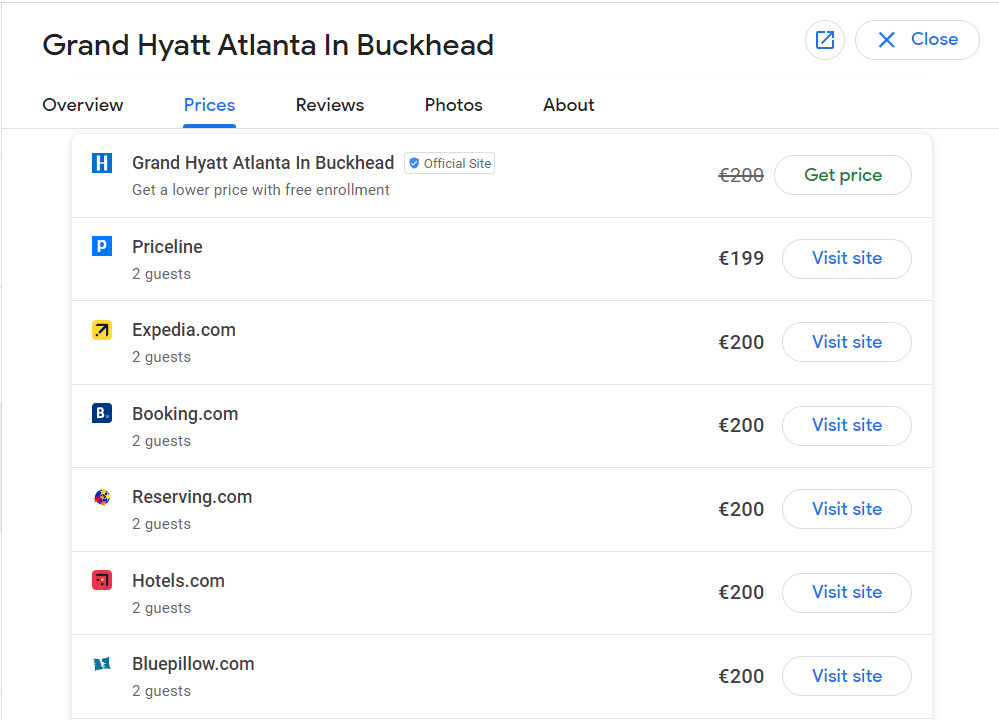
Task: Click the €200 Hotels.com price
Action: tap(741, 593)
